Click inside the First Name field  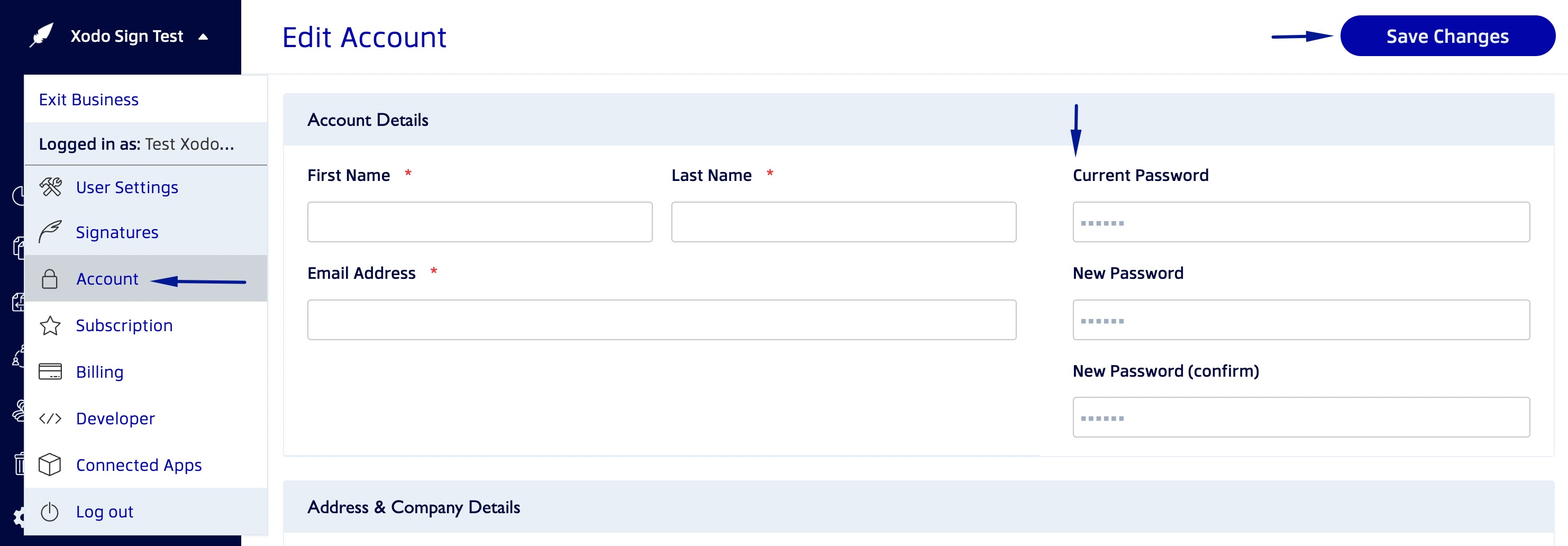479,222
